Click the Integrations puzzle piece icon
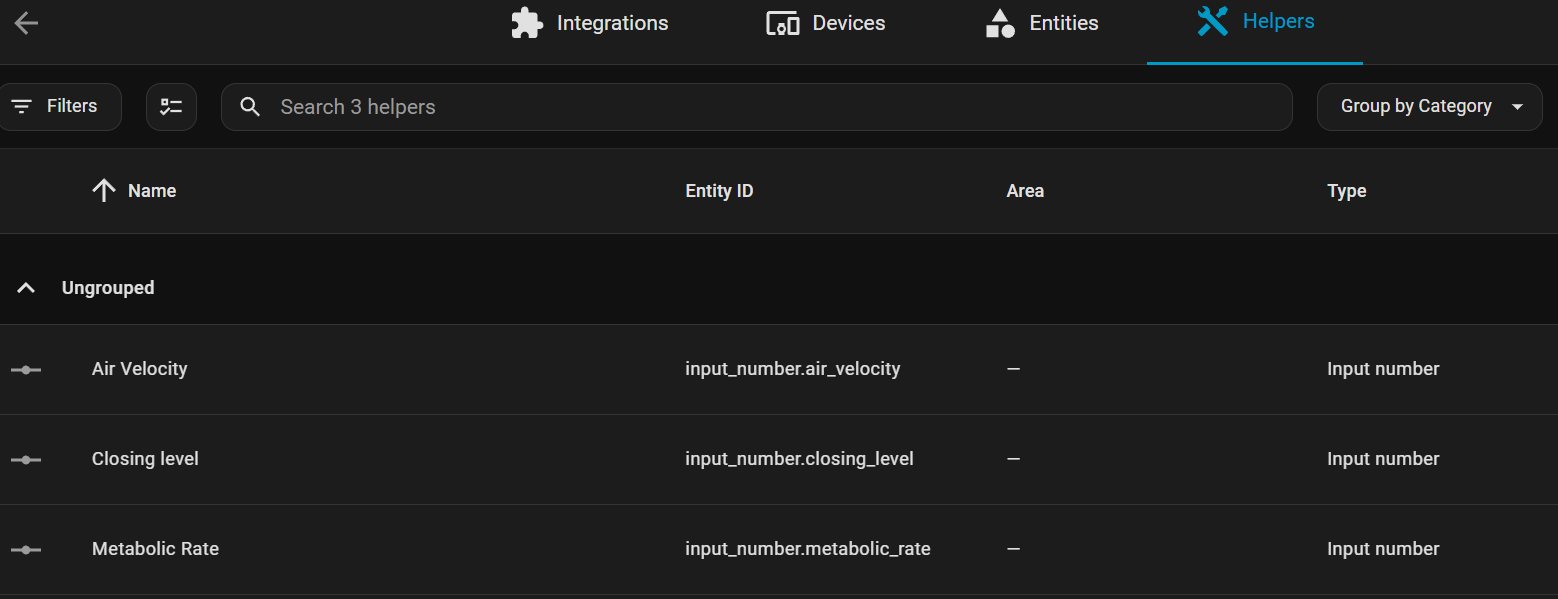 [527, 23]
